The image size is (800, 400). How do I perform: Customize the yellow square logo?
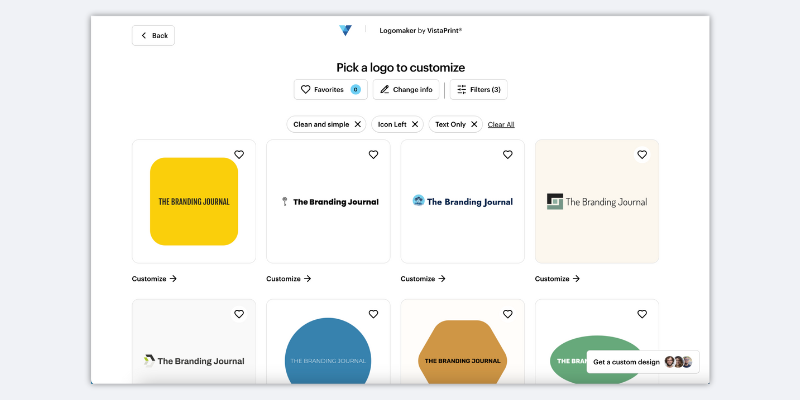(154, 279)
